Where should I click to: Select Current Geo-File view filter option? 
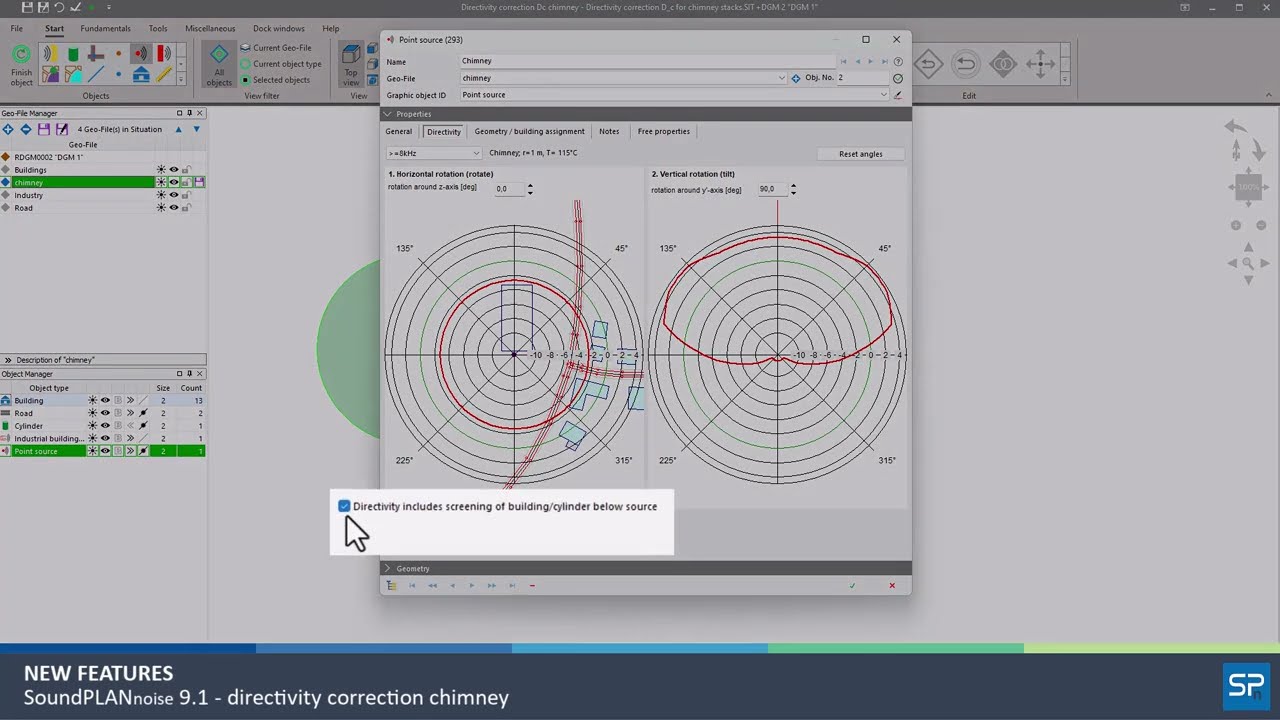coord(276,48)
